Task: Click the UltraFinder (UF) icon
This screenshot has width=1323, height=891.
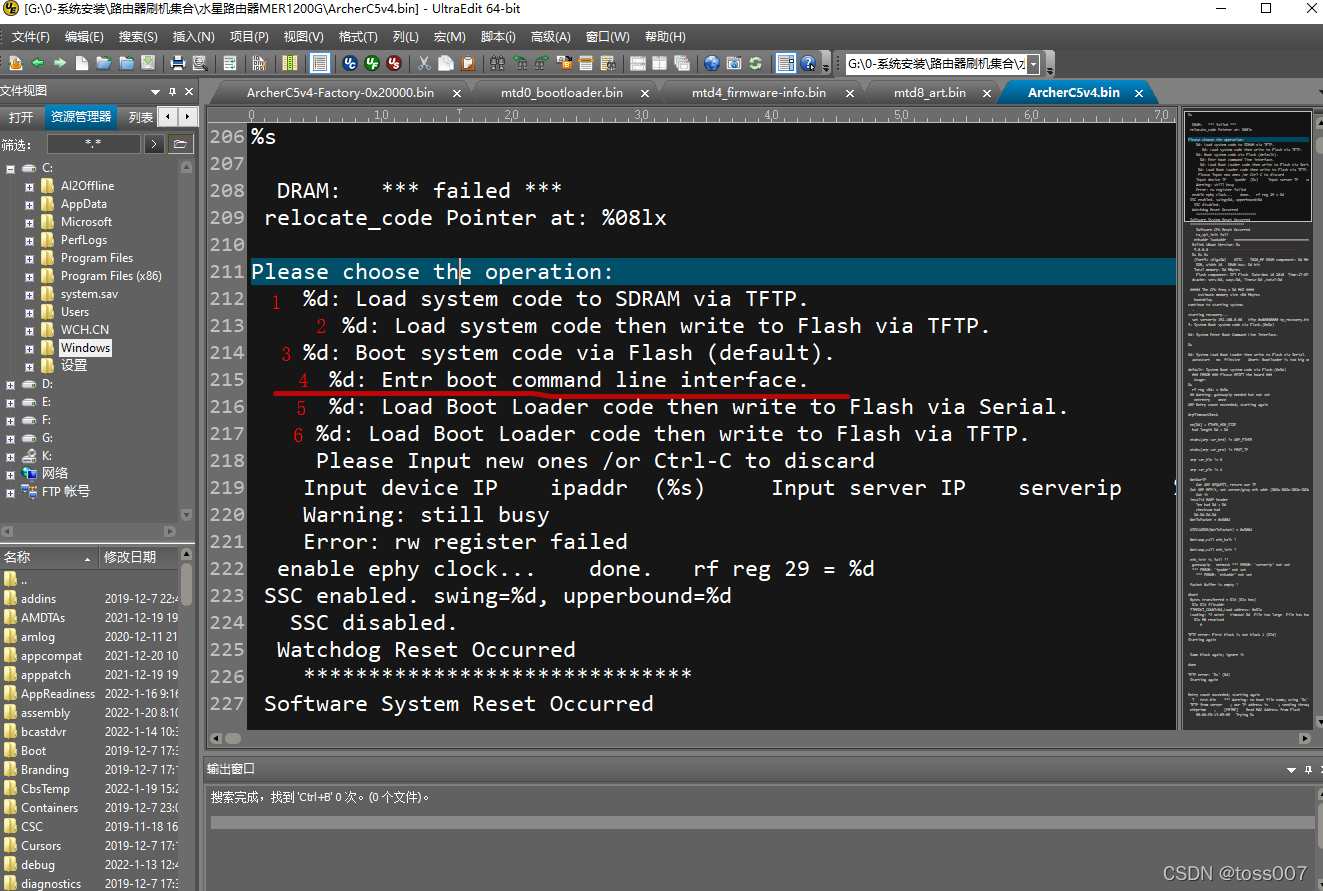Action: point(372,63)
